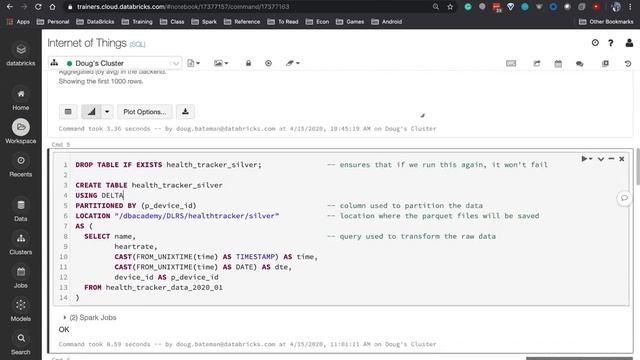Delete the cell with the X icon
Image resolution: width=640 pixels, height=360 pixels.
tap(622, 159)
